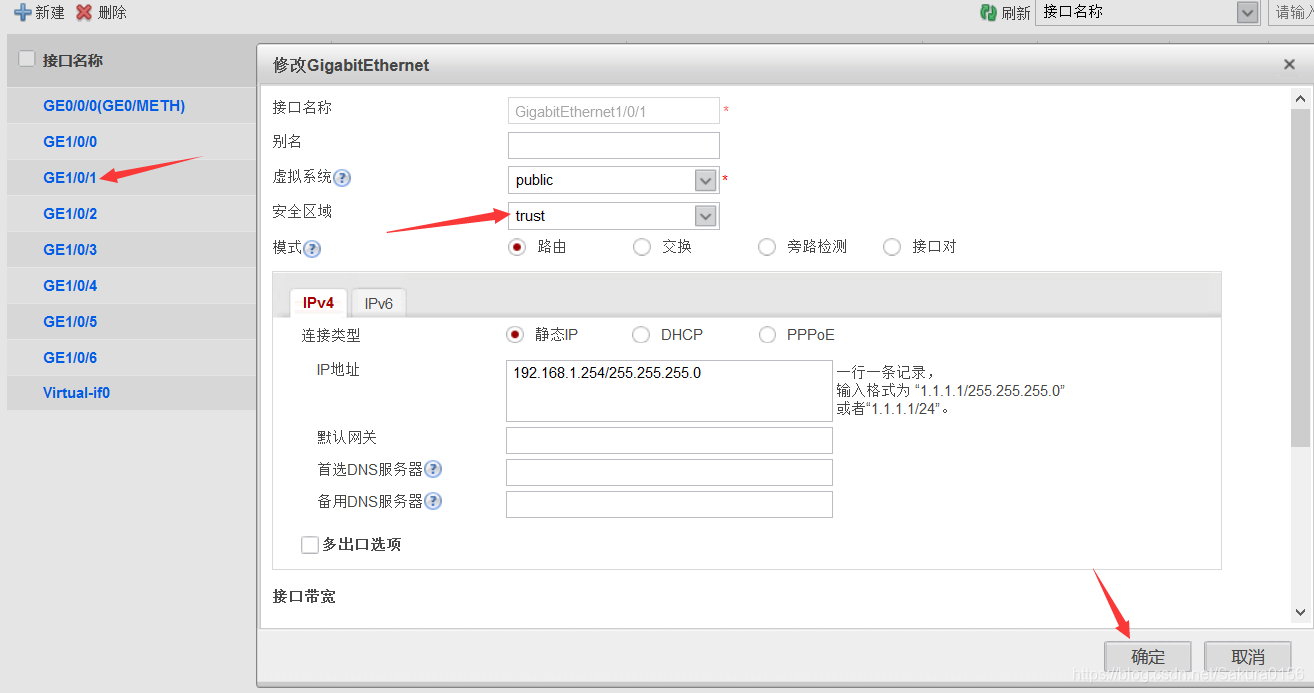
Task: Choose PPPoE connection type
Action: pos(767,335)
